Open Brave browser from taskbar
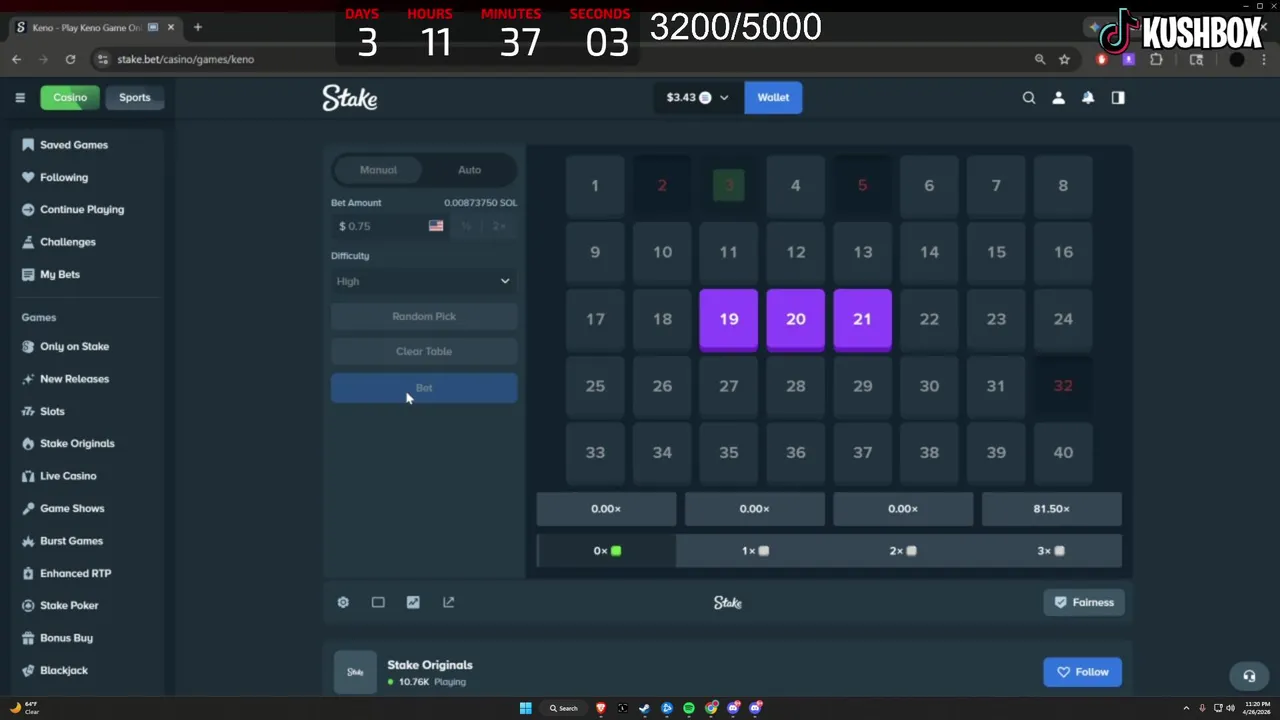The height and width of the screenshot is (720, 1280). click(601, 708)
